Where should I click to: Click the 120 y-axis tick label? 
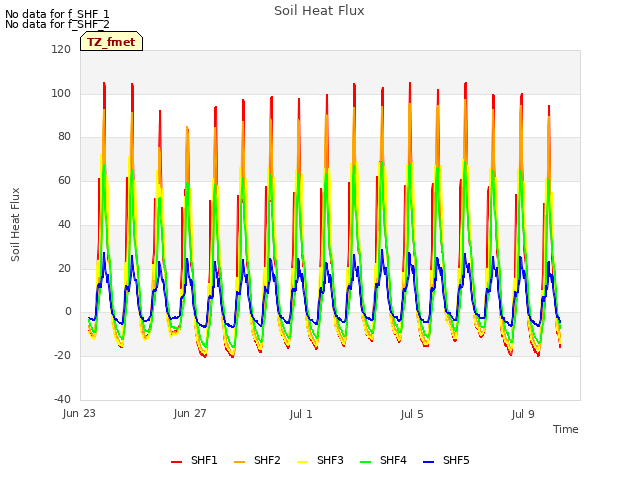pos(61,49)
